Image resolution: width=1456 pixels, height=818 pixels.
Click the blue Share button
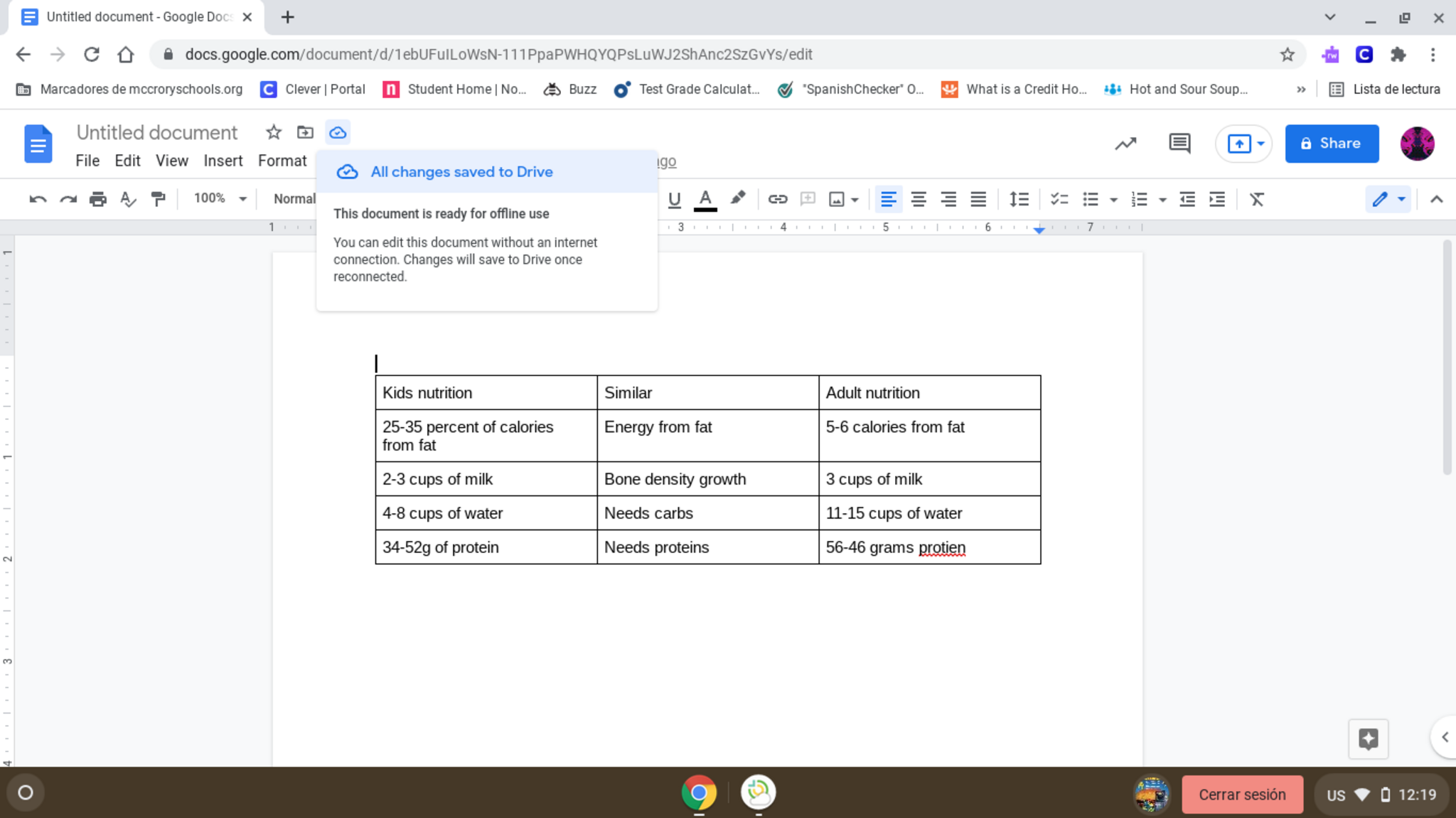pos(1331,144)
